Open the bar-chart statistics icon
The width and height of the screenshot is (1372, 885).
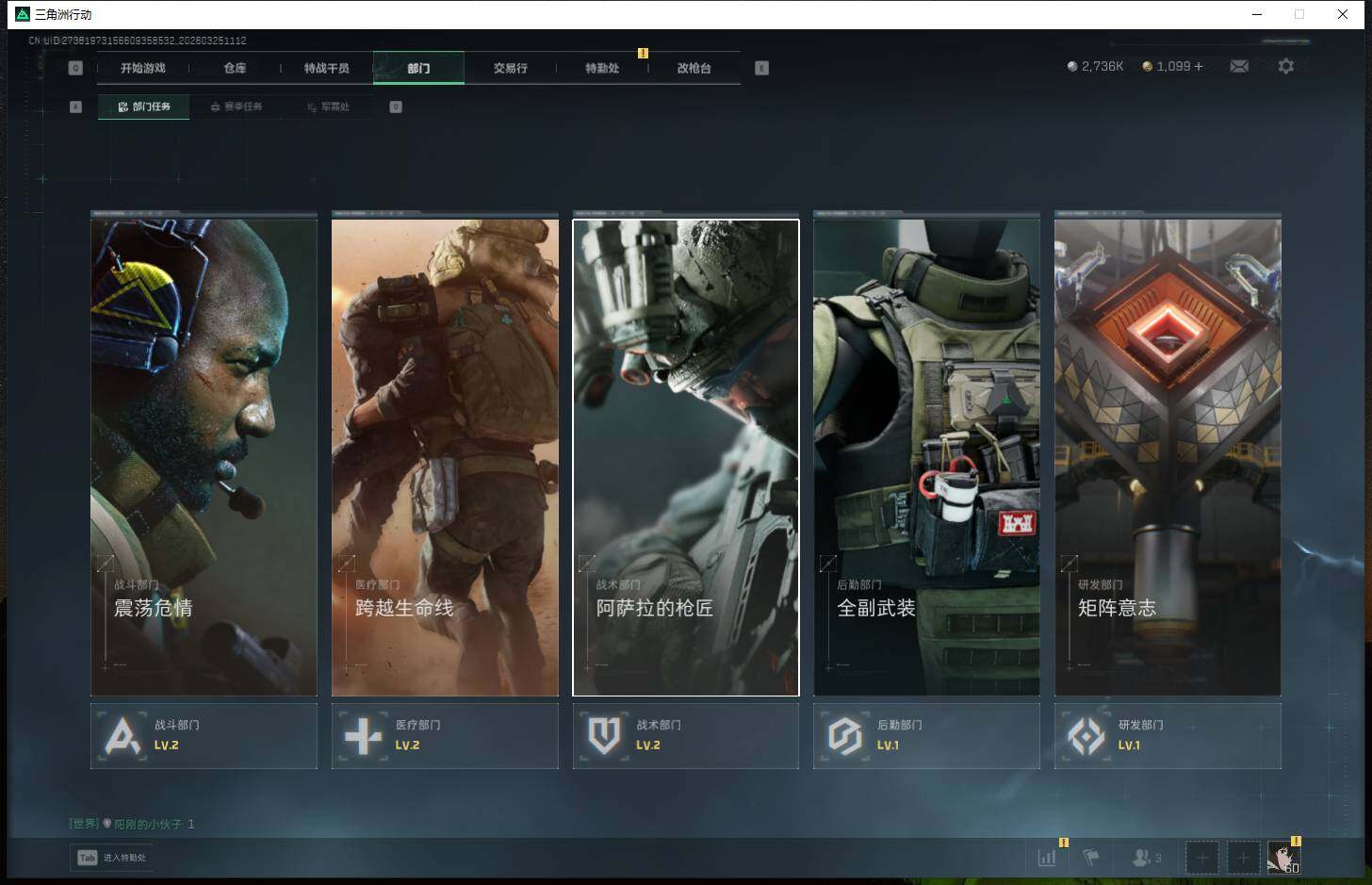1047,858
